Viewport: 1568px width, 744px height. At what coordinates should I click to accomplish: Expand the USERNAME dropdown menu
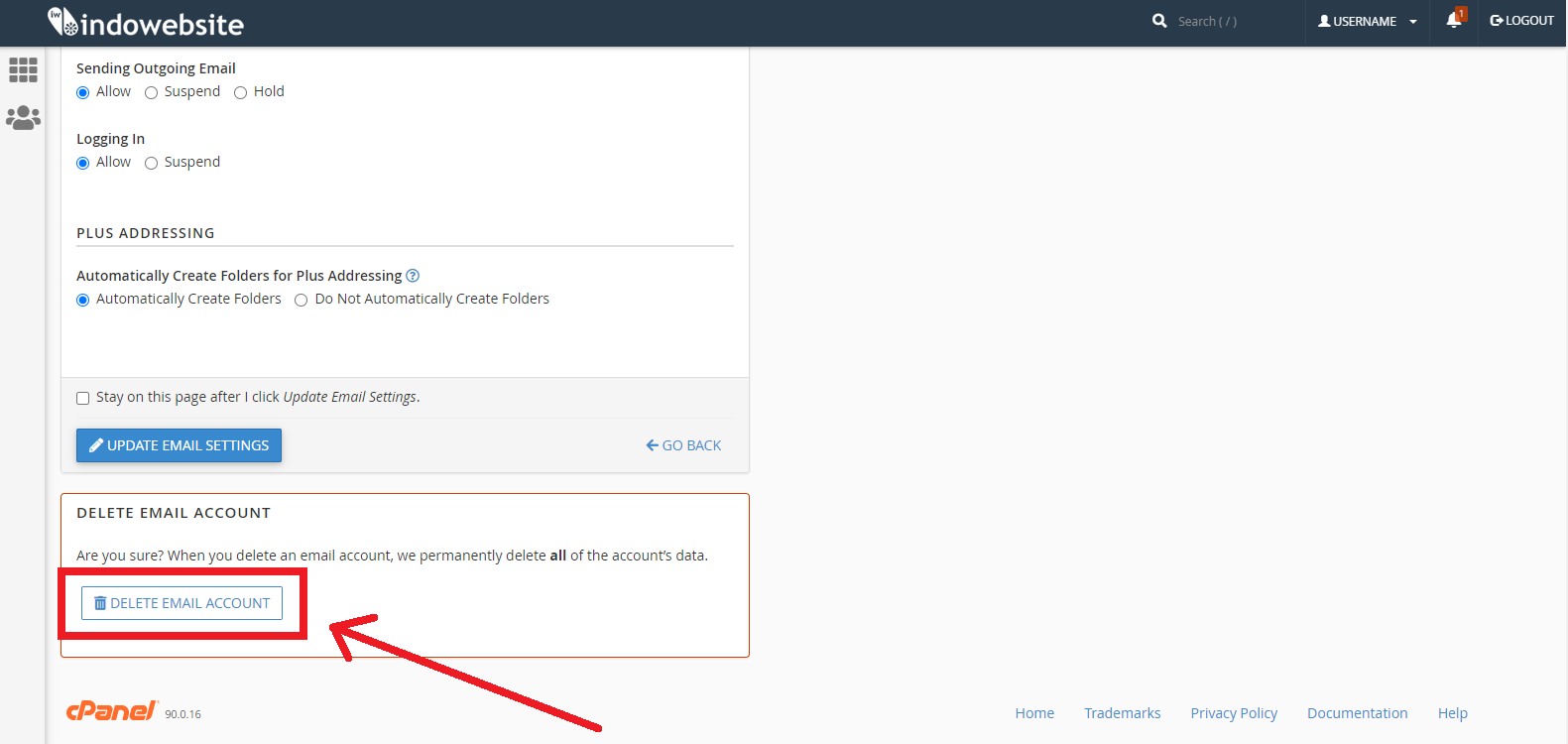tap(1367, 21)
